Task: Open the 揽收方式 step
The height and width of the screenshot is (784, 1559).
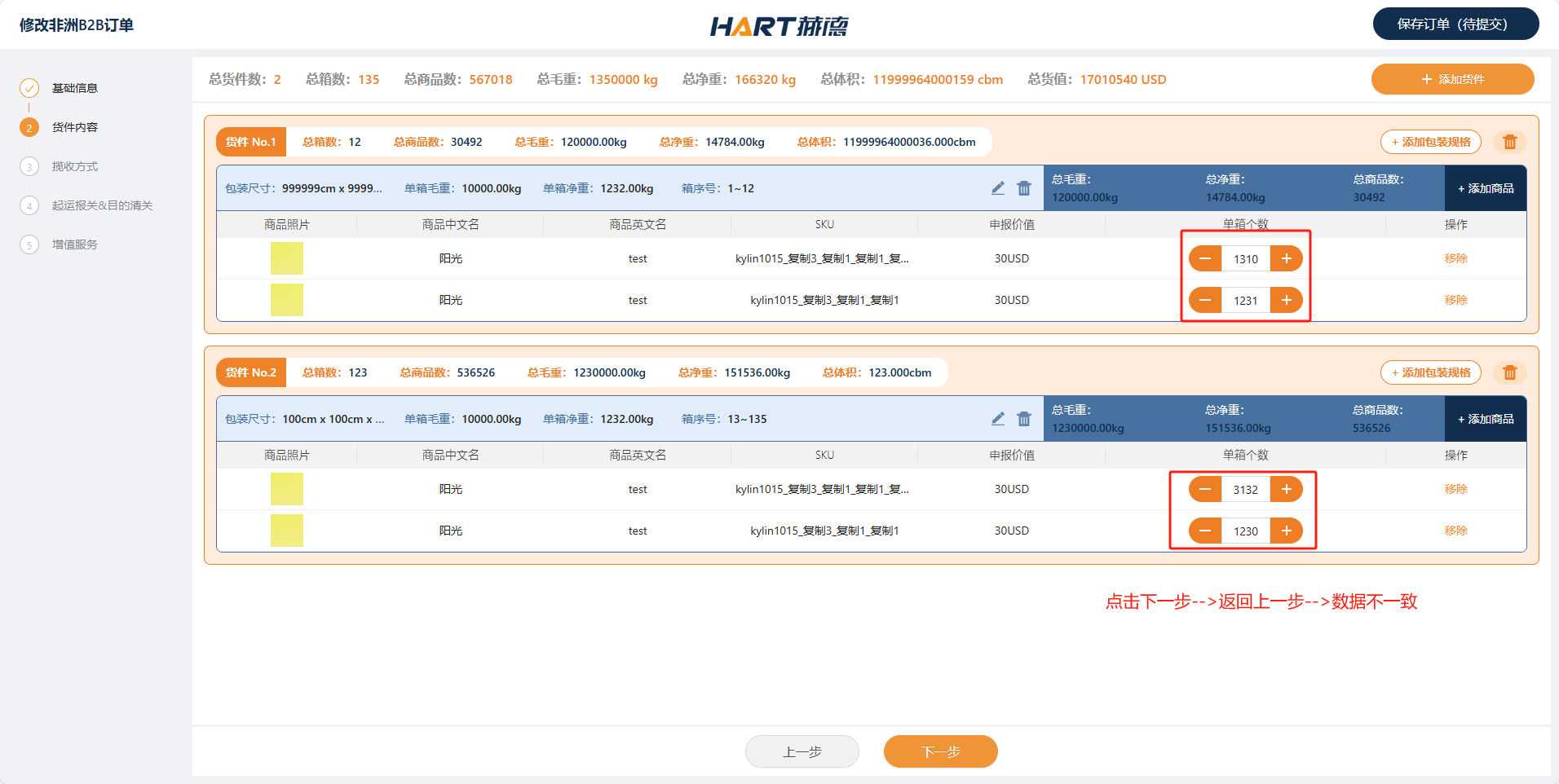Action: tap(74, 166)
